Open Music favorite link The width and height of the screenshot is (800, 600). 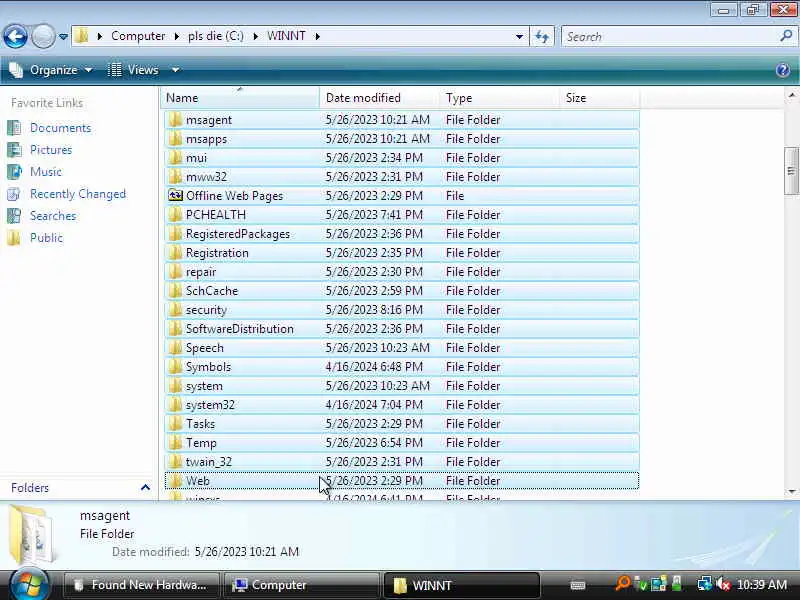coord(46,172)
